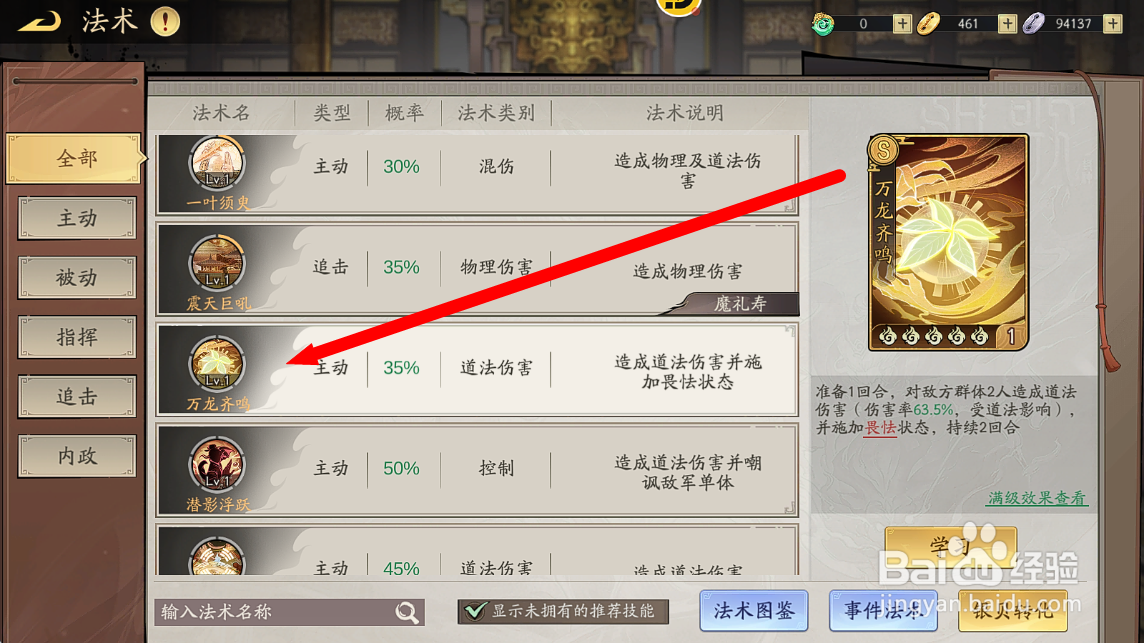The height and width of the screenshot is (643, 1144).
Task: Open the 追击 category tab
Action: (77, 397)
